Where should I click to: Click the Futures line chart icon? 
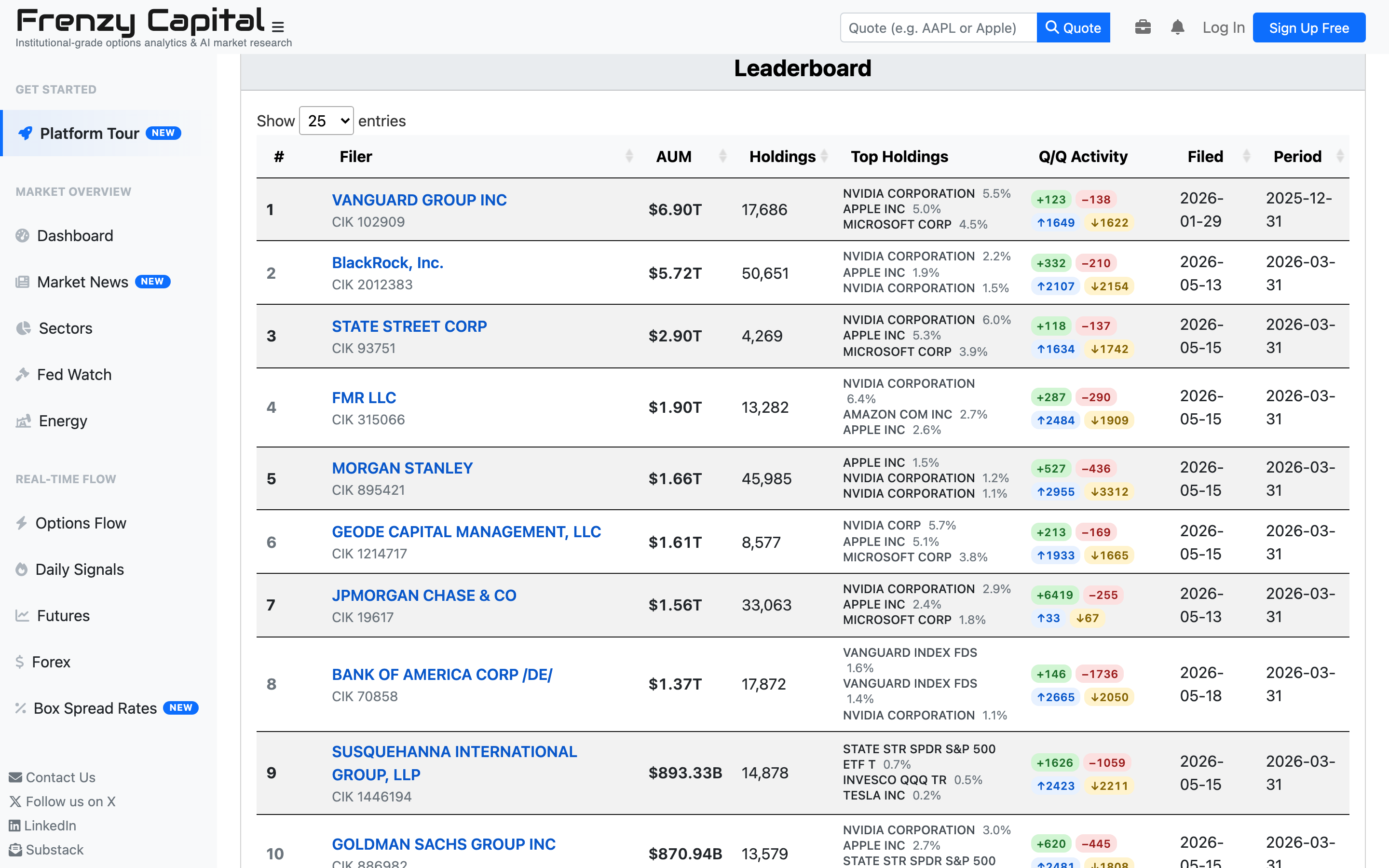point(22,615)
